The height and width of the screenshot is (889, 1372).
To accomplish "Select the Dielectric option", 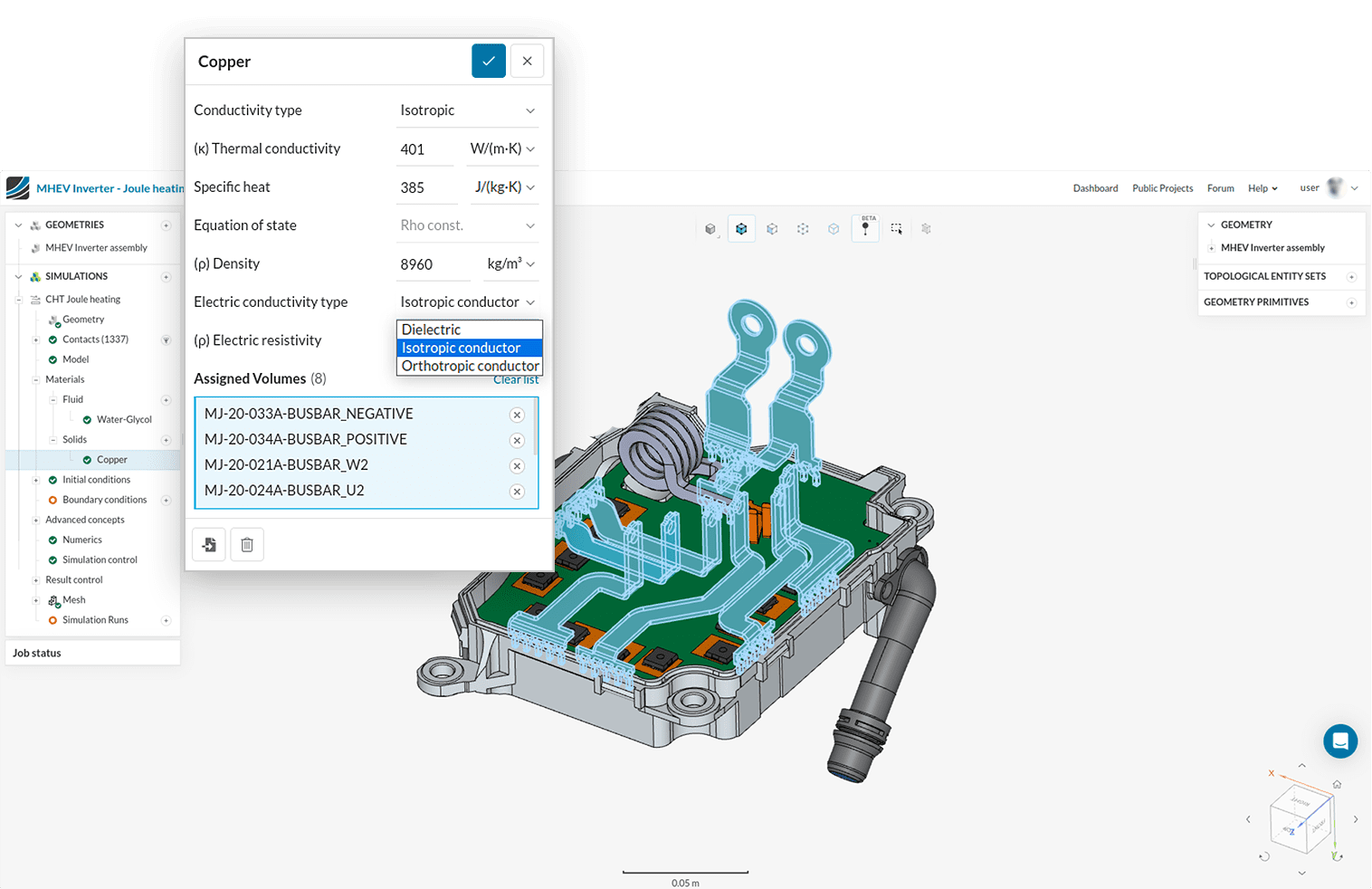I will [432, 330].
